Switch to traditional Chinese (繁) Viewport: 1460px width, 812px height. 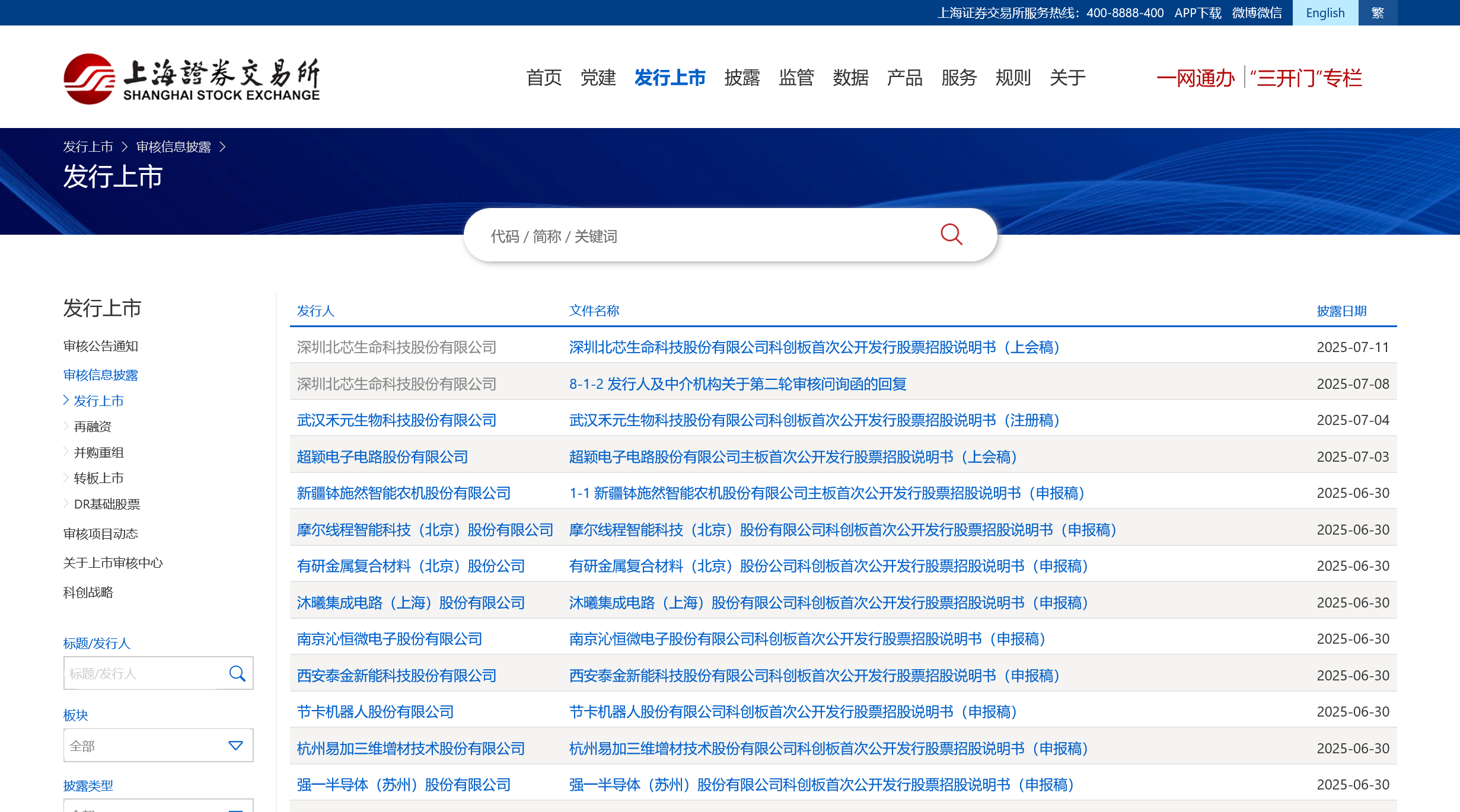pos(1378,13)
